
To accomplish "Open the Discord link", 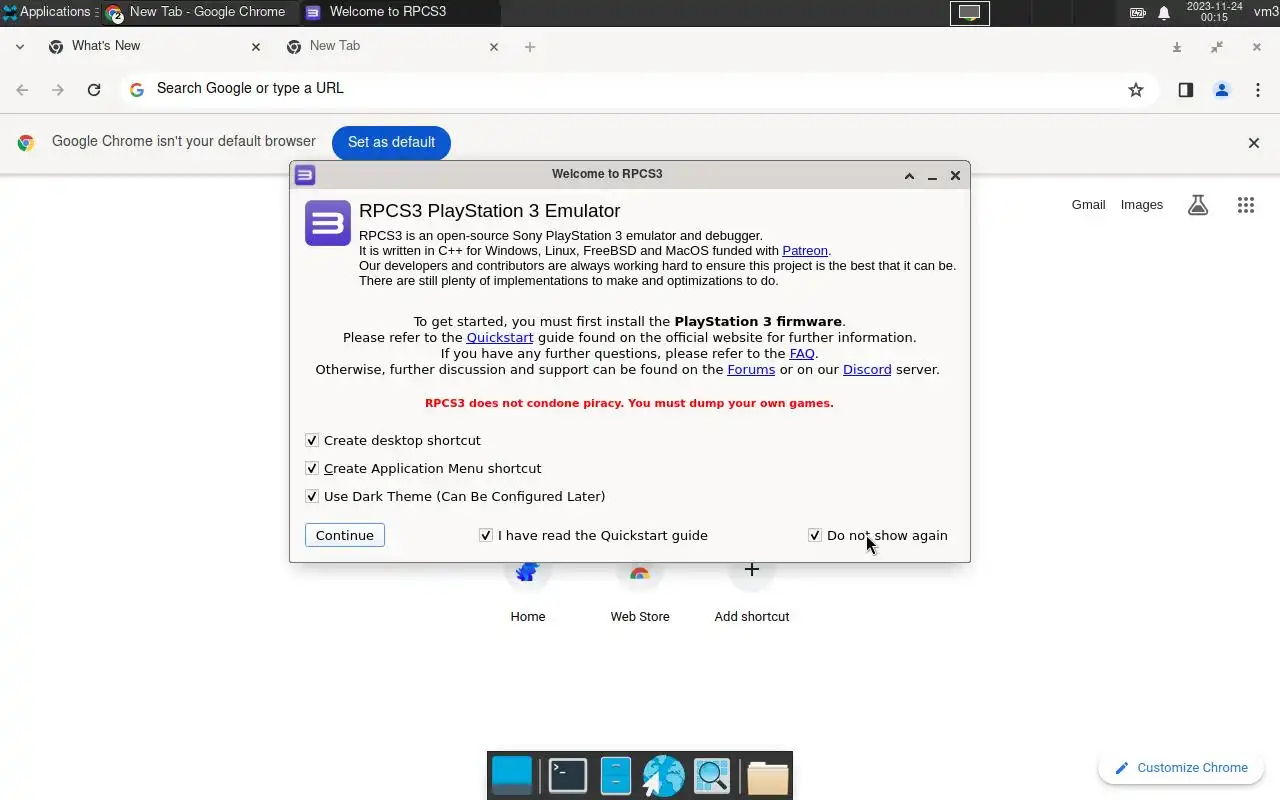I will pos(867,370).
